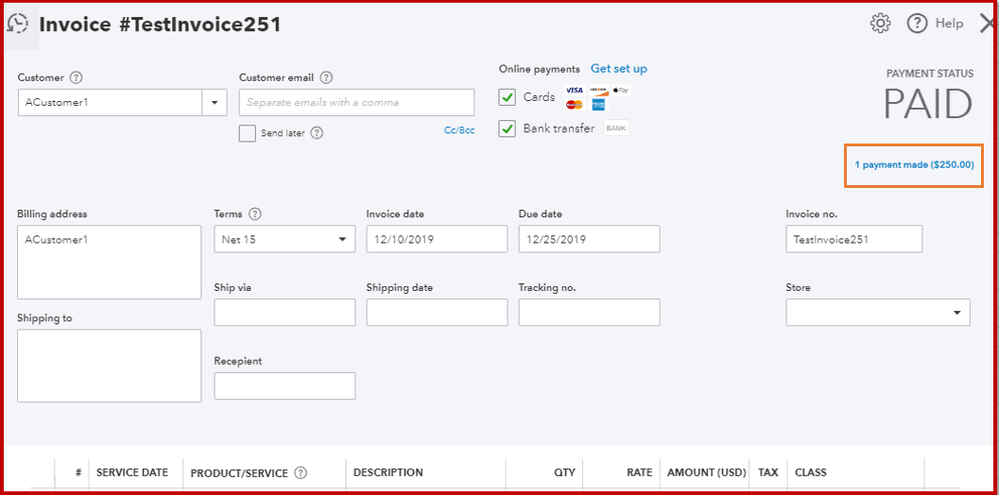Click the Help question mark icon
Viewport: 999px width, 495px height.
click(917, 24)
